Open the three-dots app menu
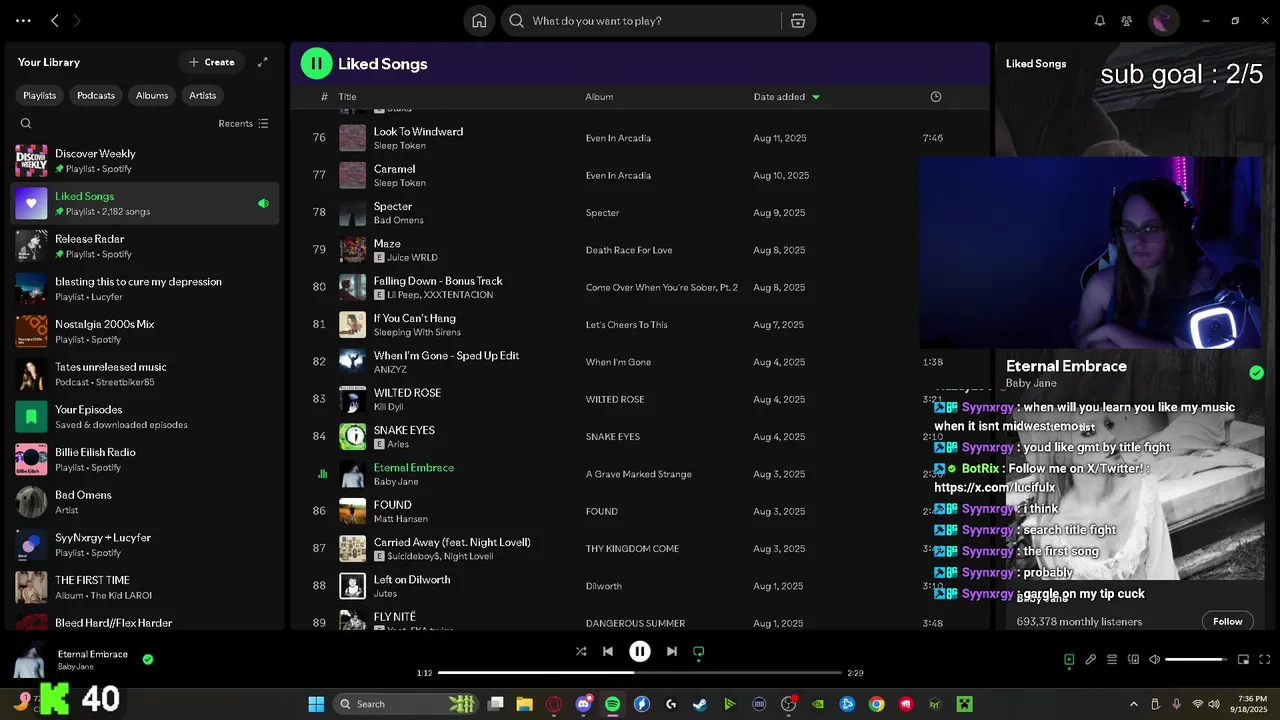The width and height of the screenshot is (1280, 720). [23, 20]
